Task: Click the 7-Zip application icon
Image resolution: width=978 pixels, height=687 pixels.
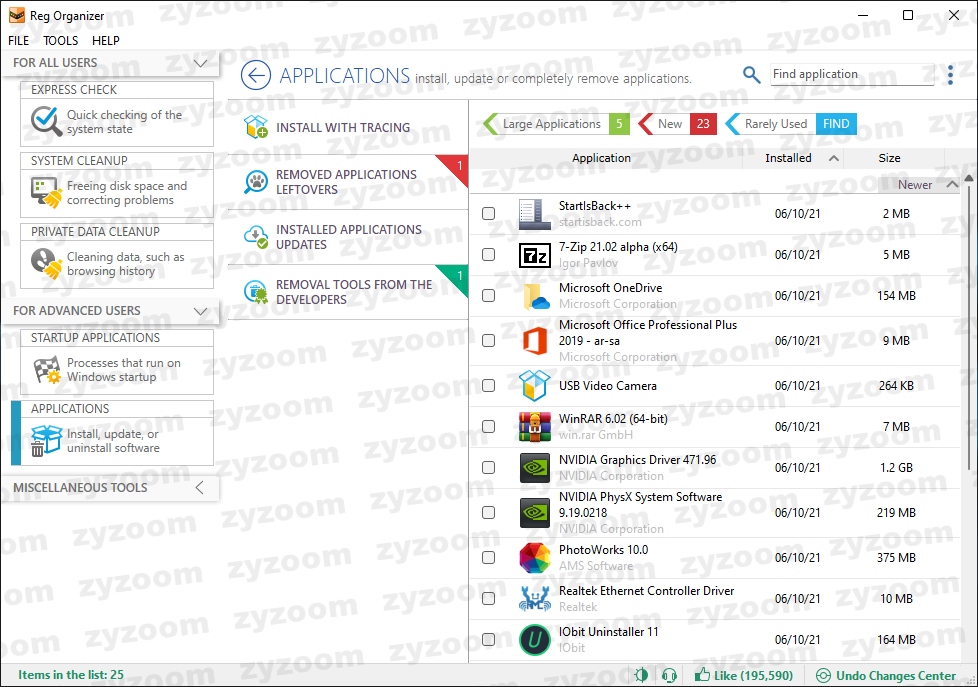Action: coord(535,255)
